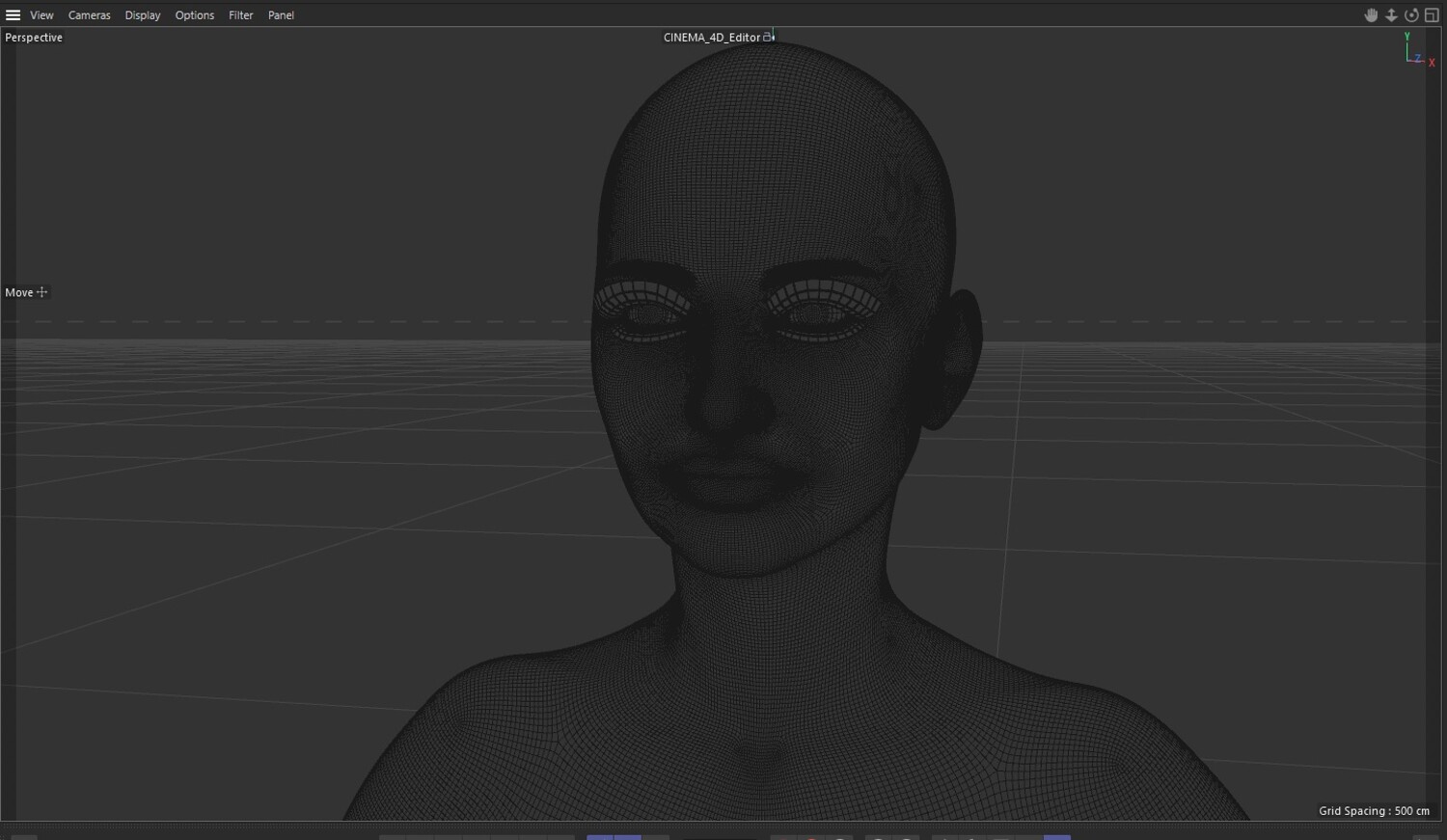Toggle the viewport layout maximize icon
This screenshot has width=1447, height=840.
point(1432,15)
